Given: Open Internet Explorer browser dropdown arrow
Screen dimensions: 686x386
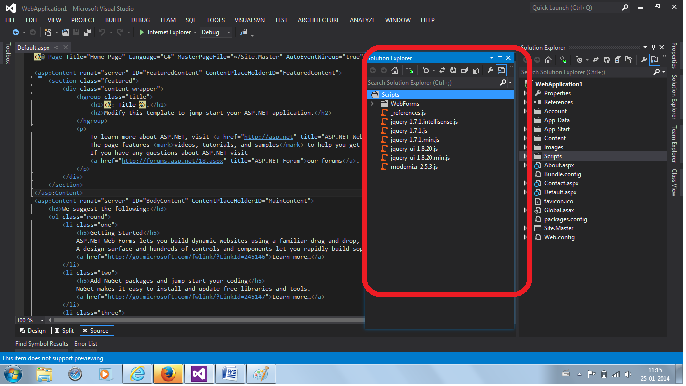Looking at the screenshot, I should tap(195, 32).
